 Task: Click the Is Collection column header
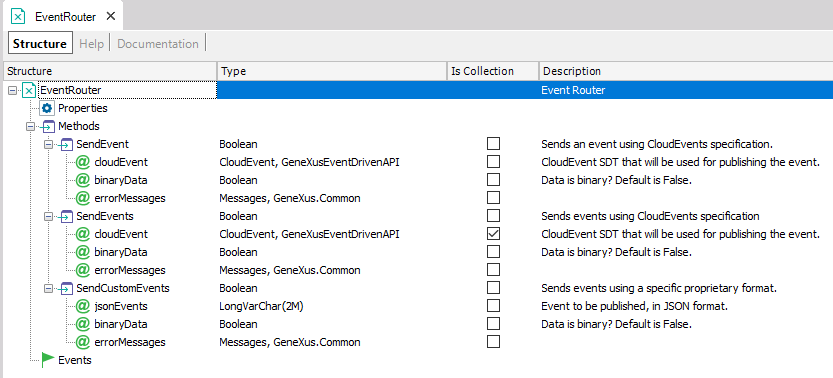[493, 71]
